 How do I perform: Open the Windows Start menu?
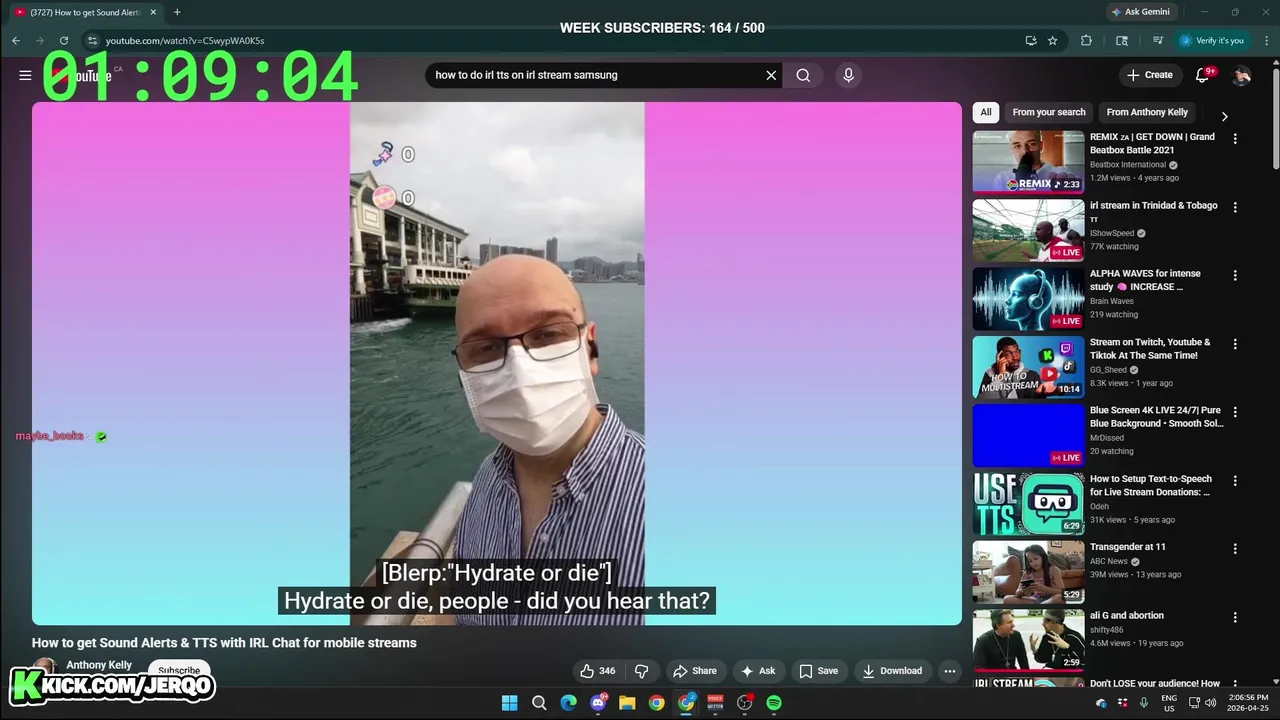(509, 703)
